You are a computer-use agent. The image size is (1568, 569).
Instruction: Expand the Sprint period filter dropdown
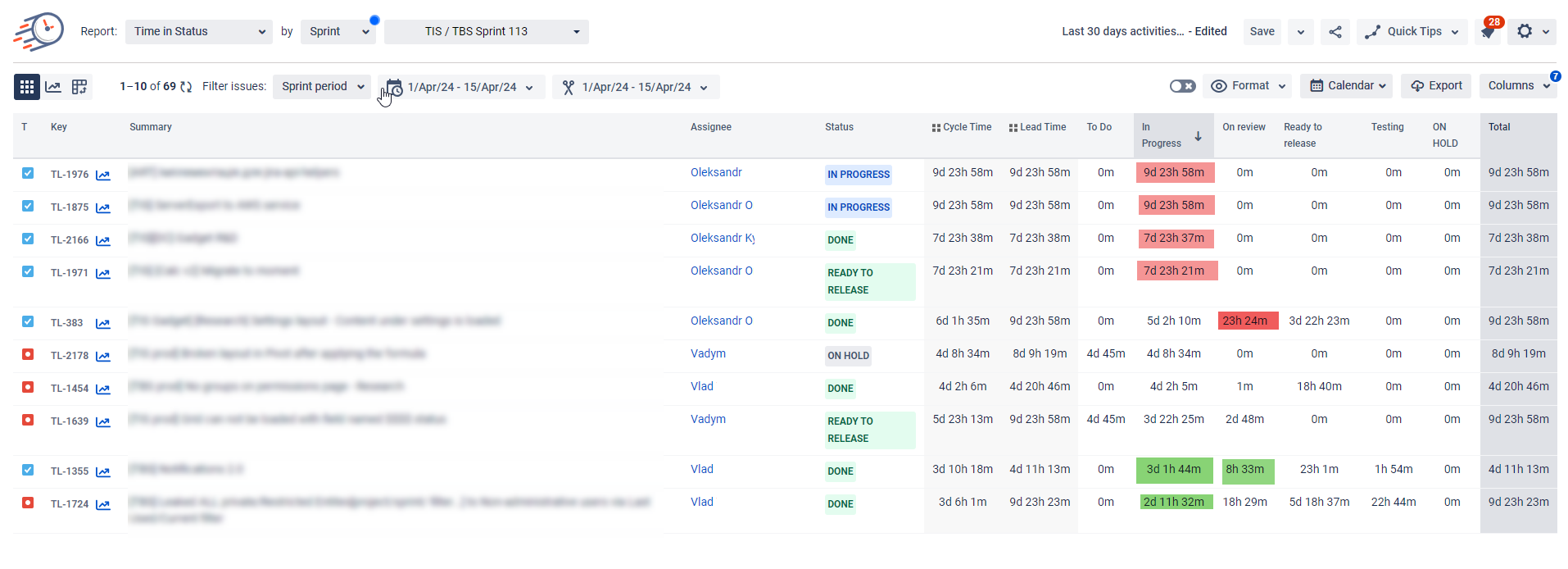point(322,87)
